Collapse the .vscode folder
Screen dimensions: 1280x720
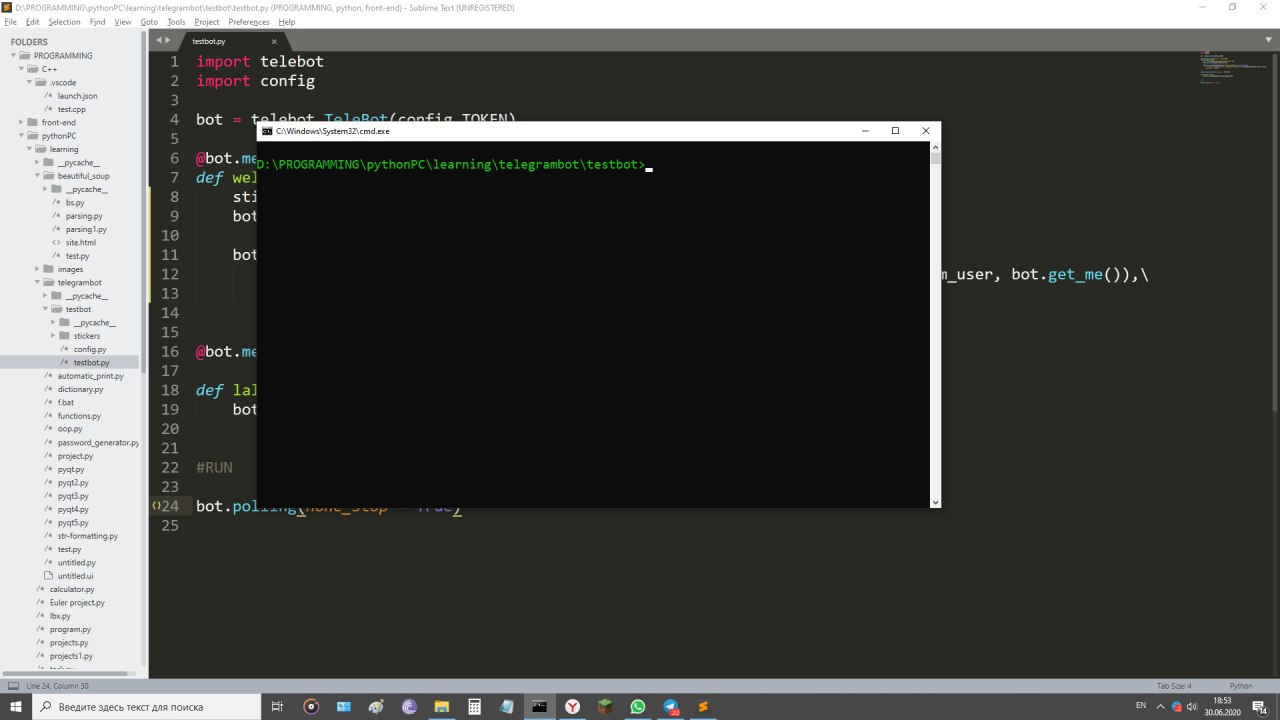[29, 82]
